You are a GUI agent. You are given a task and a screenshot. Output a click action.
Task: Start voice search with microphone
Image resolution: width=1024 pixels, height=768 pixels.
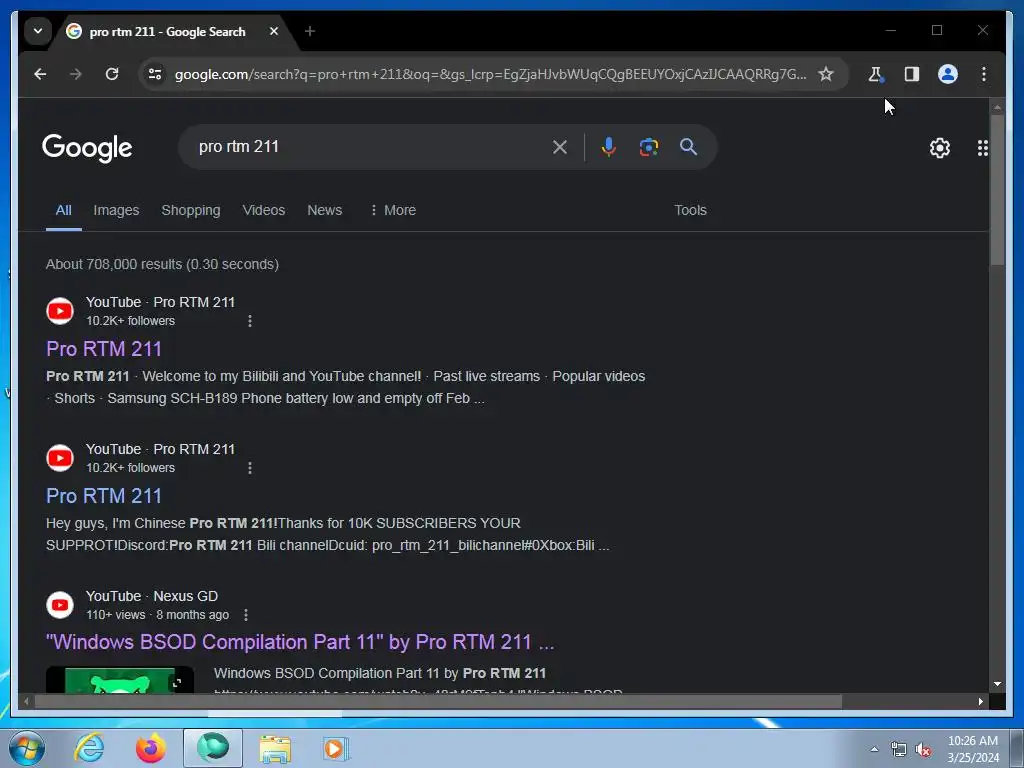[609, 147]
